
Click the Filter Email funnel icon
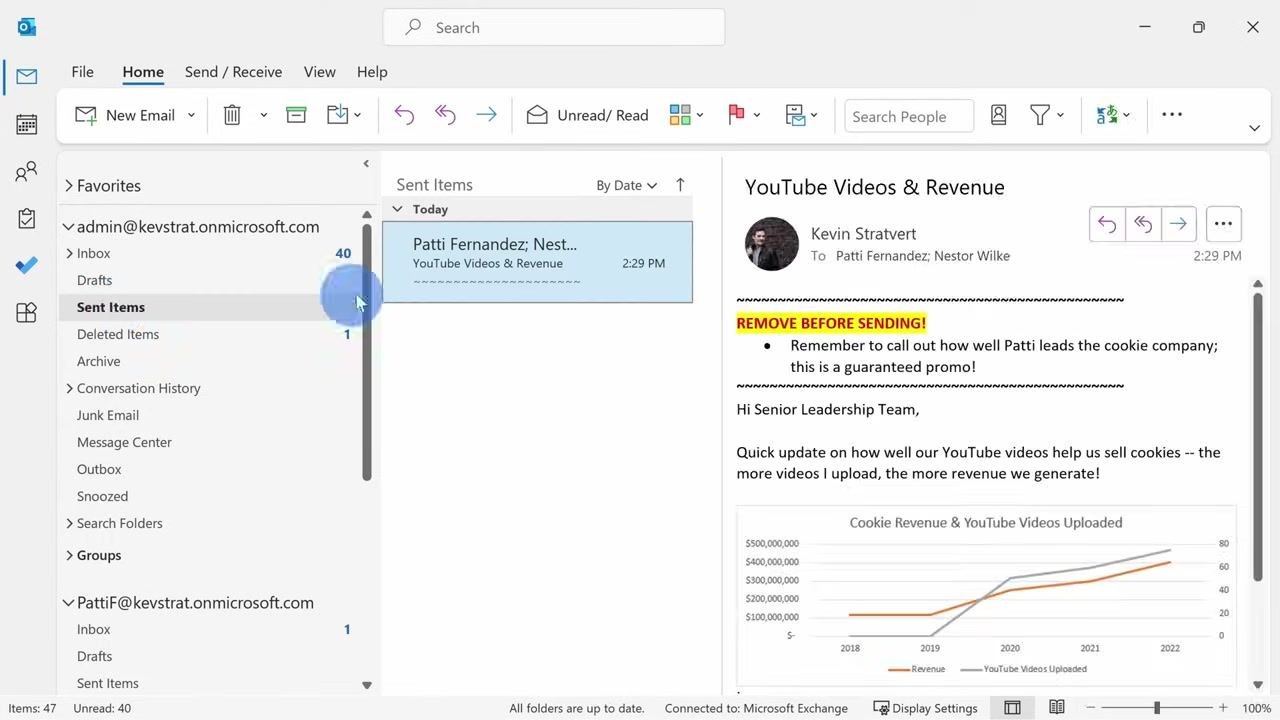[x=1040, y=115]
